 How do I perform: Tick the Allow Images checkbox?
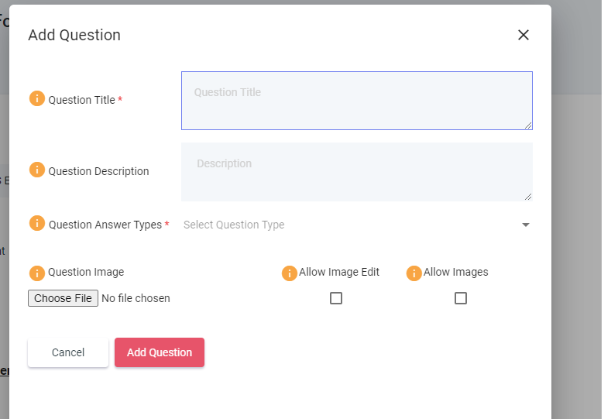pyautogui.click(x=461, y=298)
